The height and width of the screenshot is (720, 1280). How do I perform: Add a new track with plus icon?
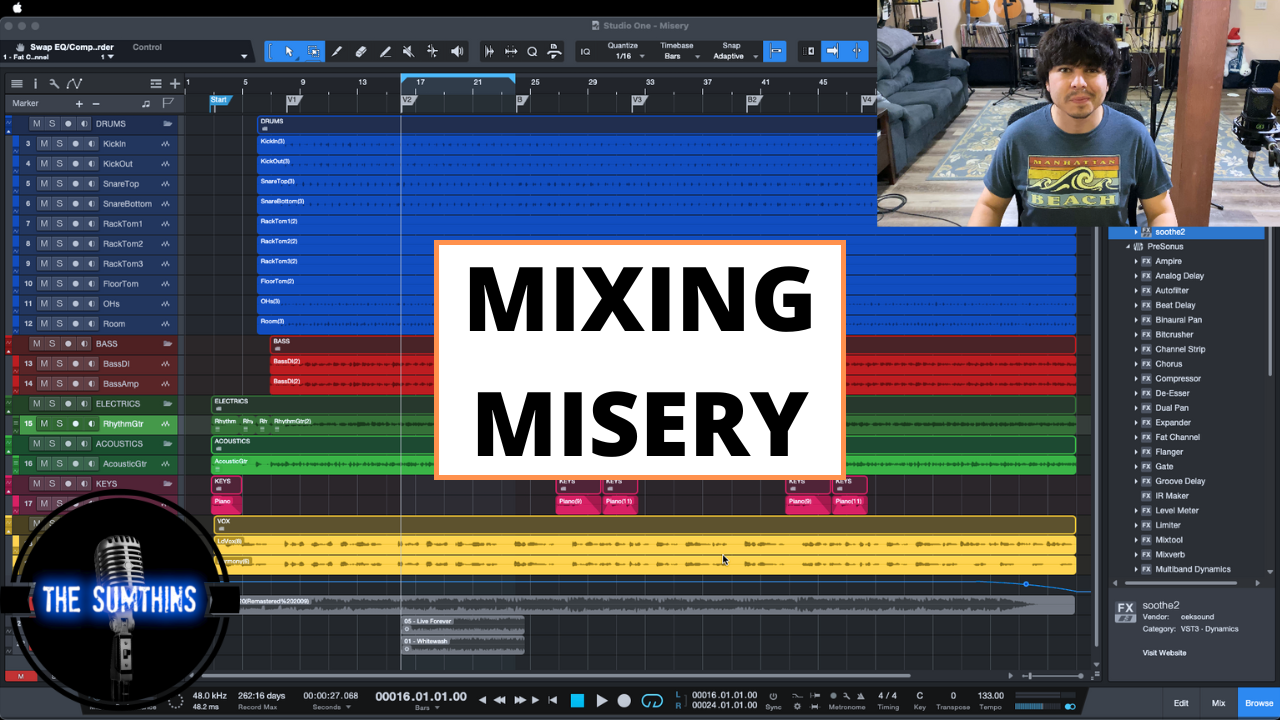(x=175, y=84)
